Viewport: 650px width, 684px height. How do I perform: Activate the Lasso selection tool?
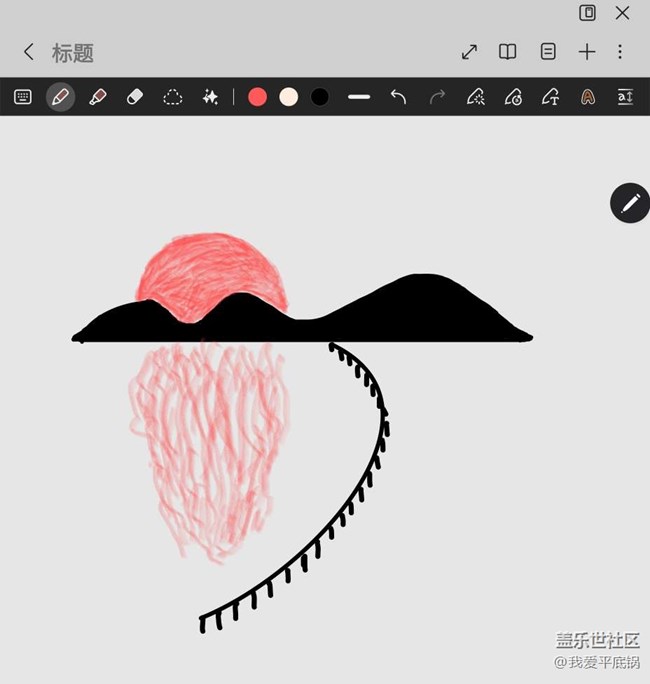click(x=173, y=97)
